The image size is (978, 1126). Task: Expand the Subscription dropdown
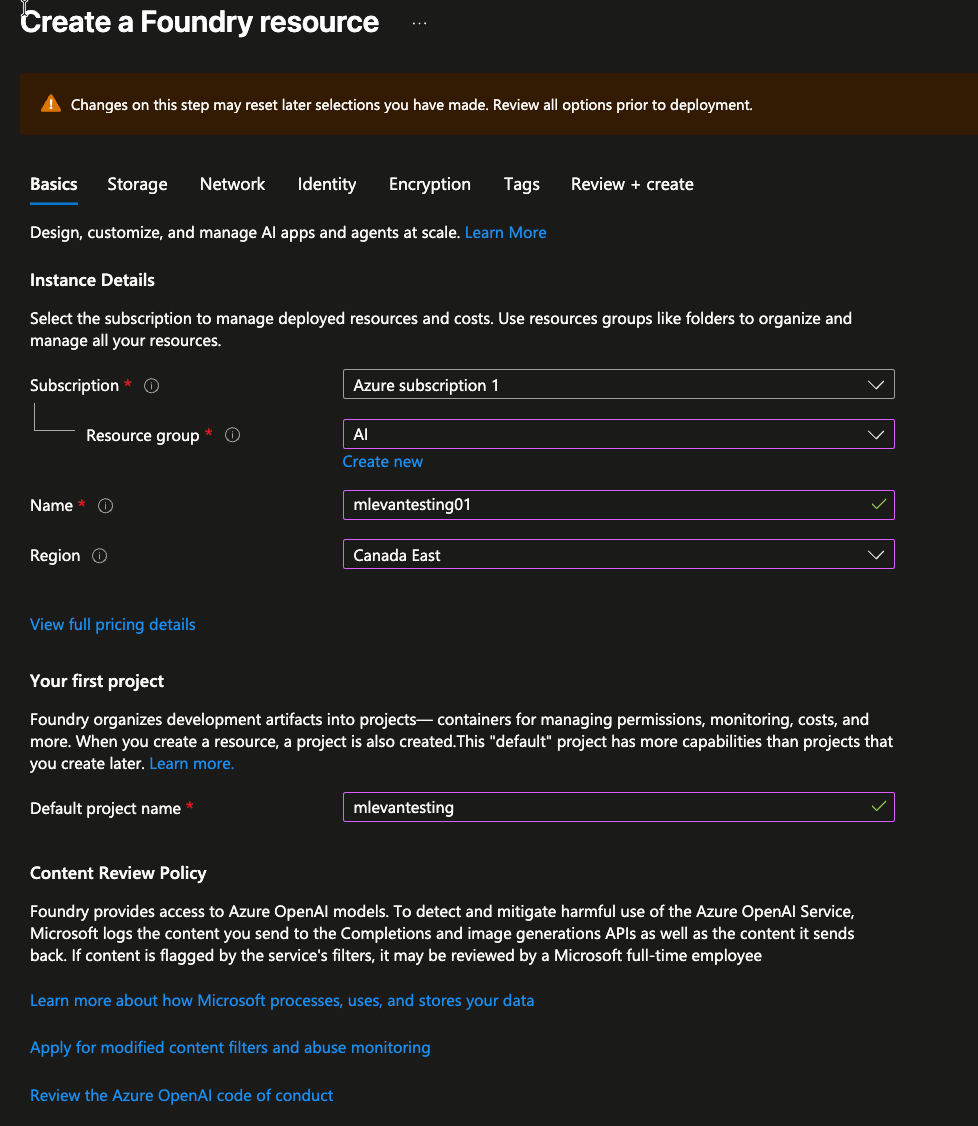(x=618, y=385)
